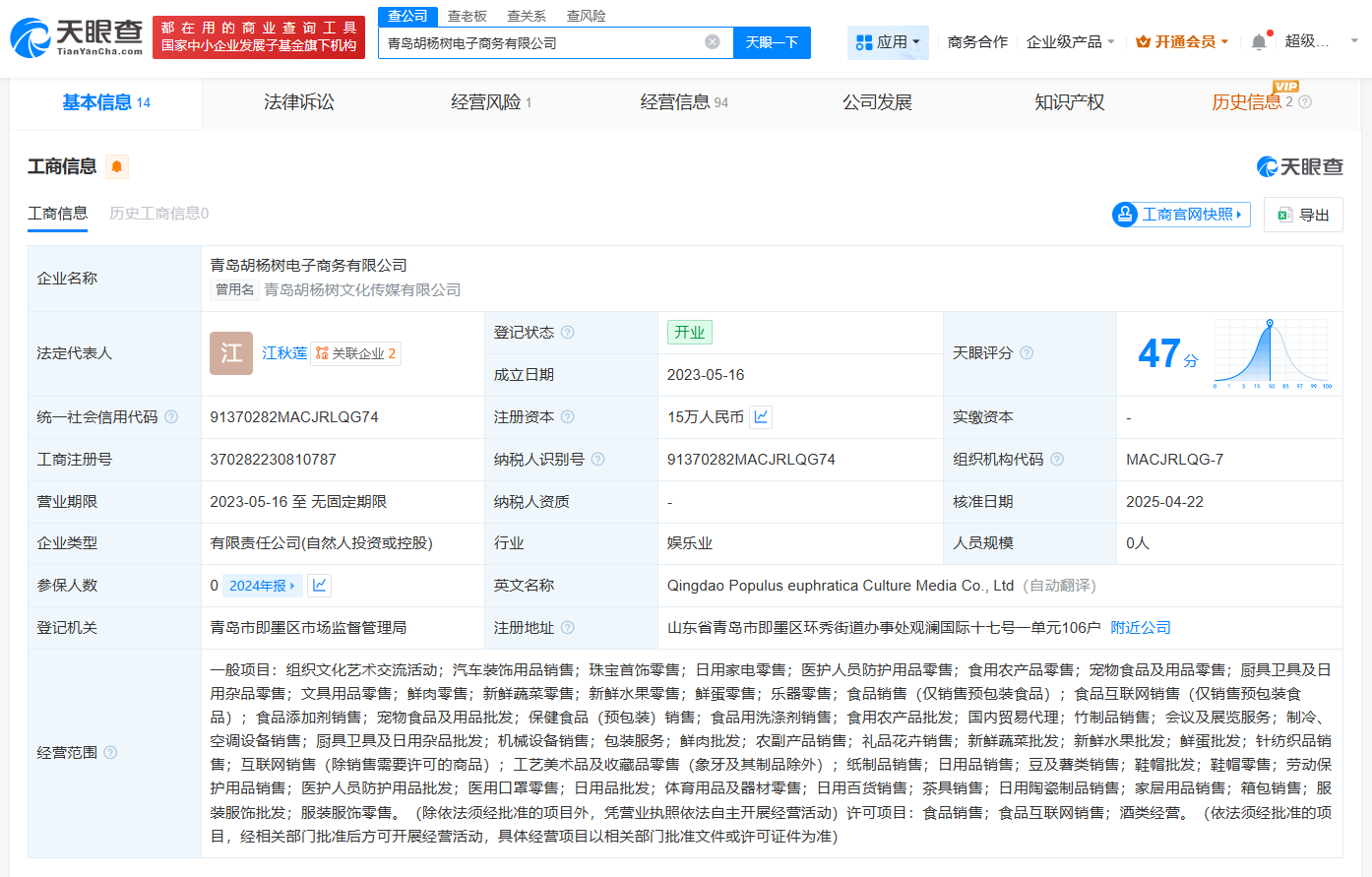Click the Excel export (导出) icon

[1282, 215]
